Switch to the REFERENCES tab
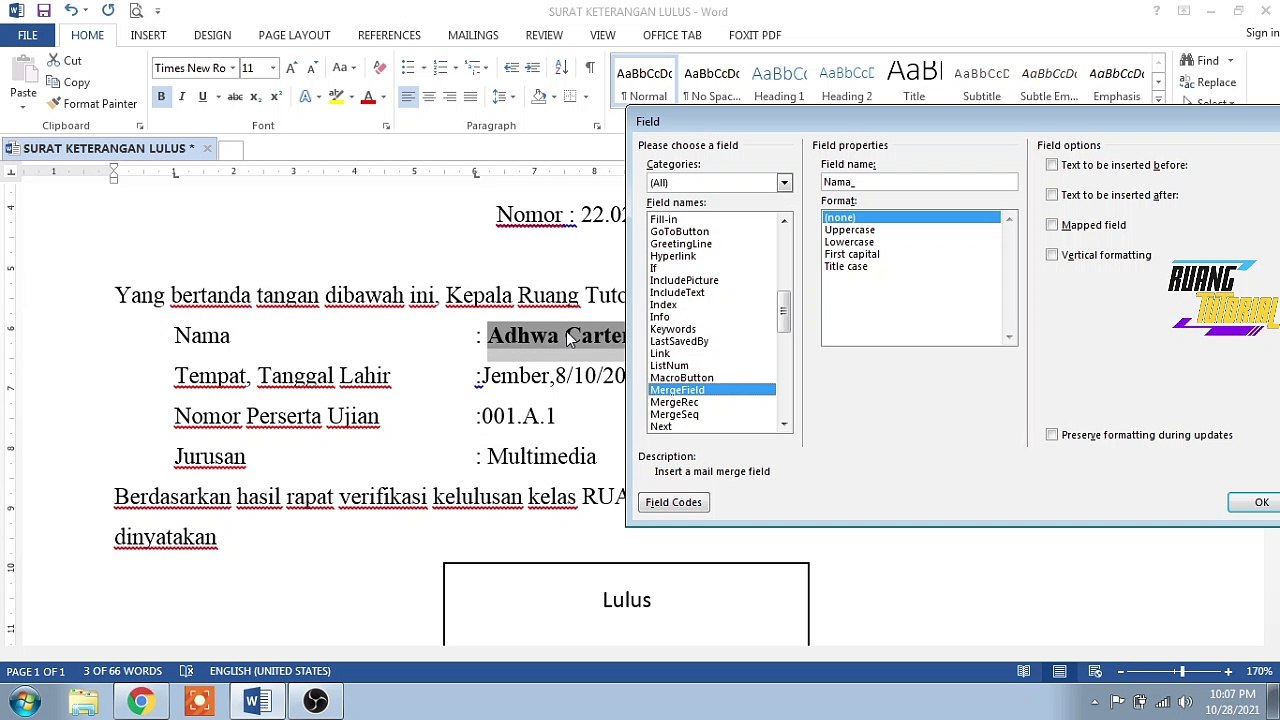 click(x=389, y=35)
